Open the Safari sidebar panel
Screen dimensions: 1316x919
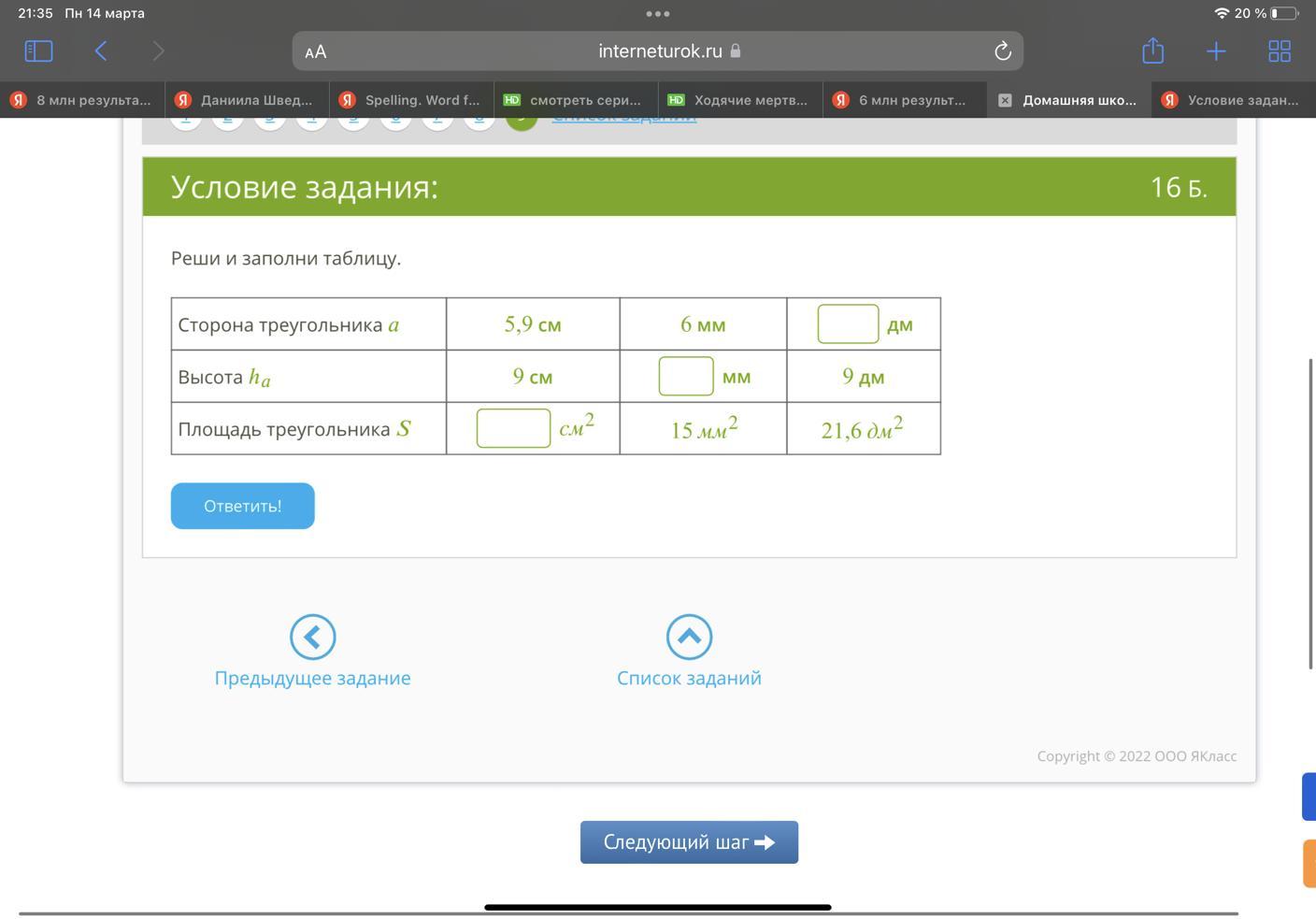pos(38,50)
